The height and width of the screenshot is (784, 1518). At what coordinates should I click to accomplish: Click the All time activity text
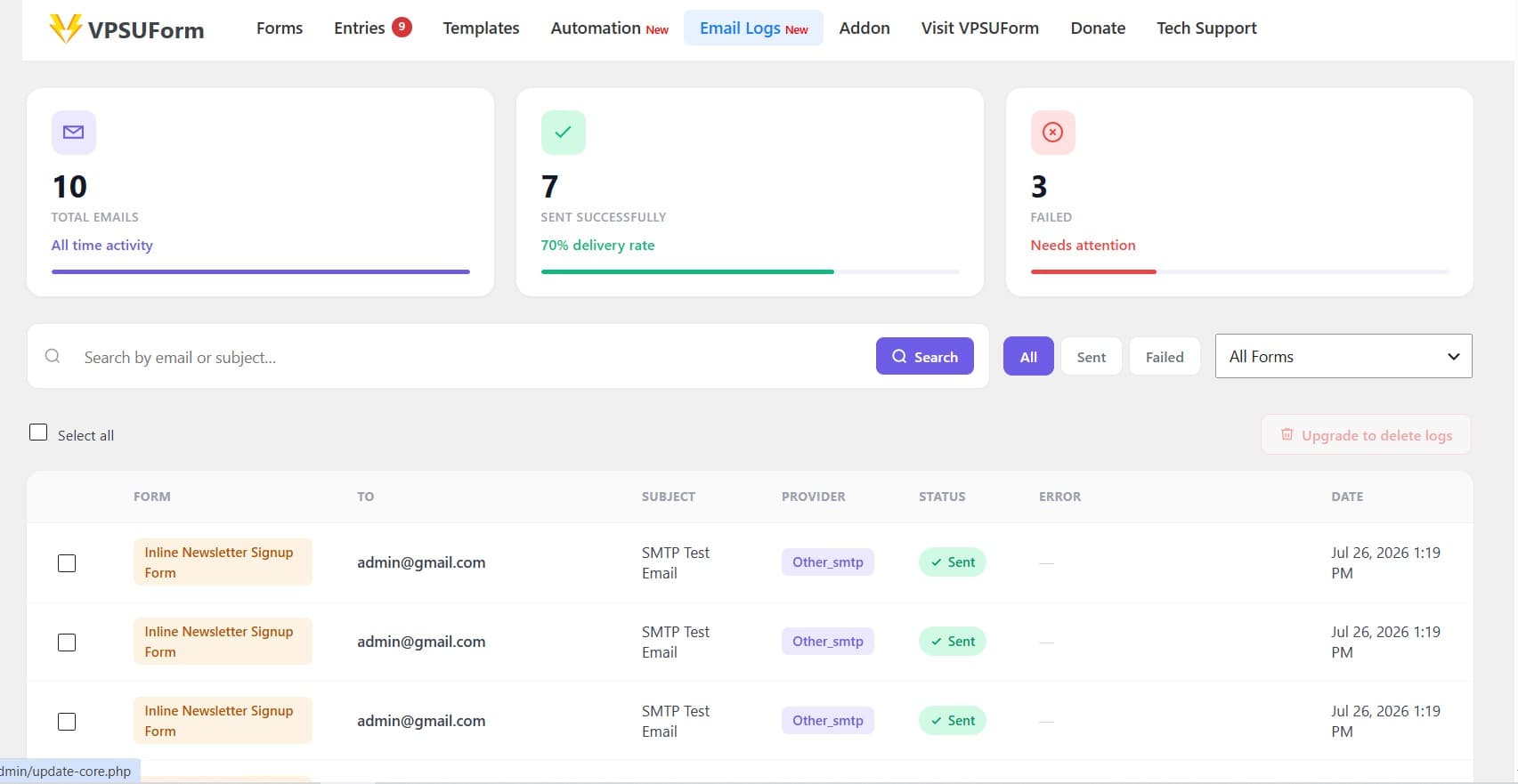tap(102, 245)
